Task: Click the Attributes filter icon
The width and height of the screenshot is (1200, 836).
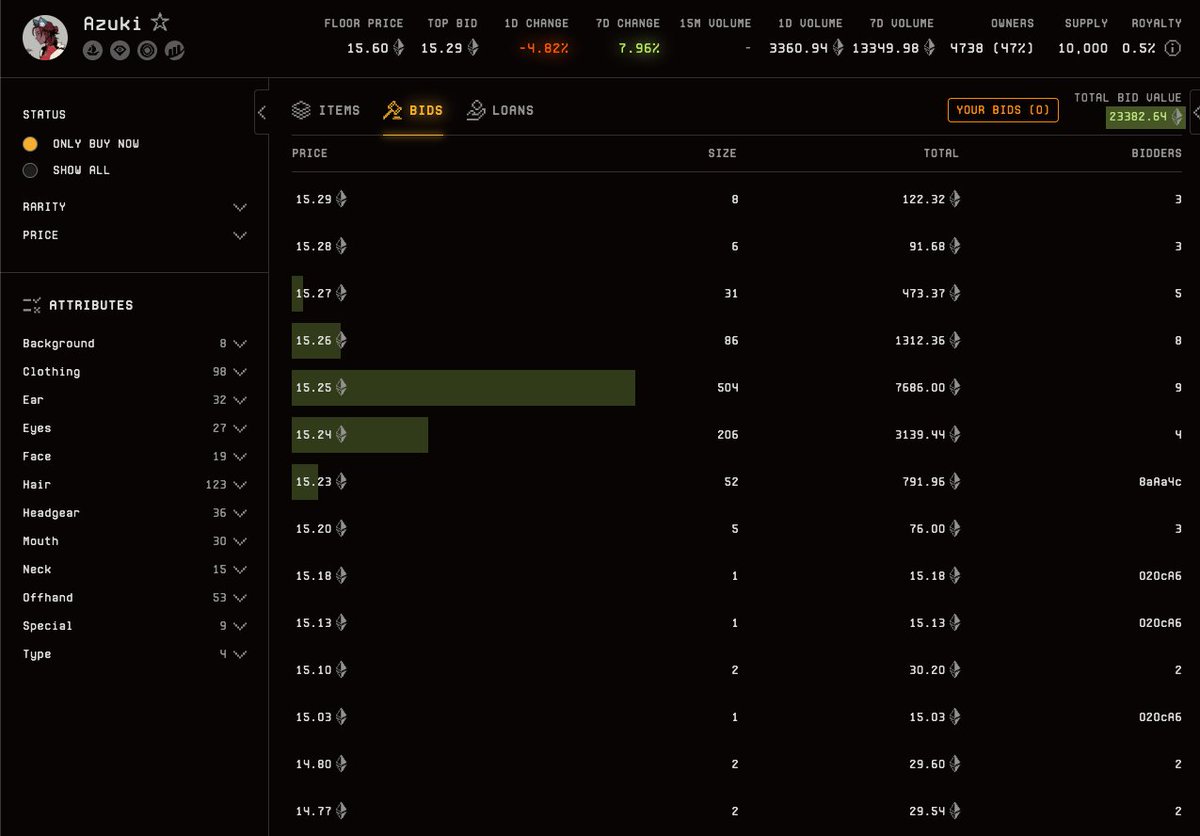Action: point(32,305)
